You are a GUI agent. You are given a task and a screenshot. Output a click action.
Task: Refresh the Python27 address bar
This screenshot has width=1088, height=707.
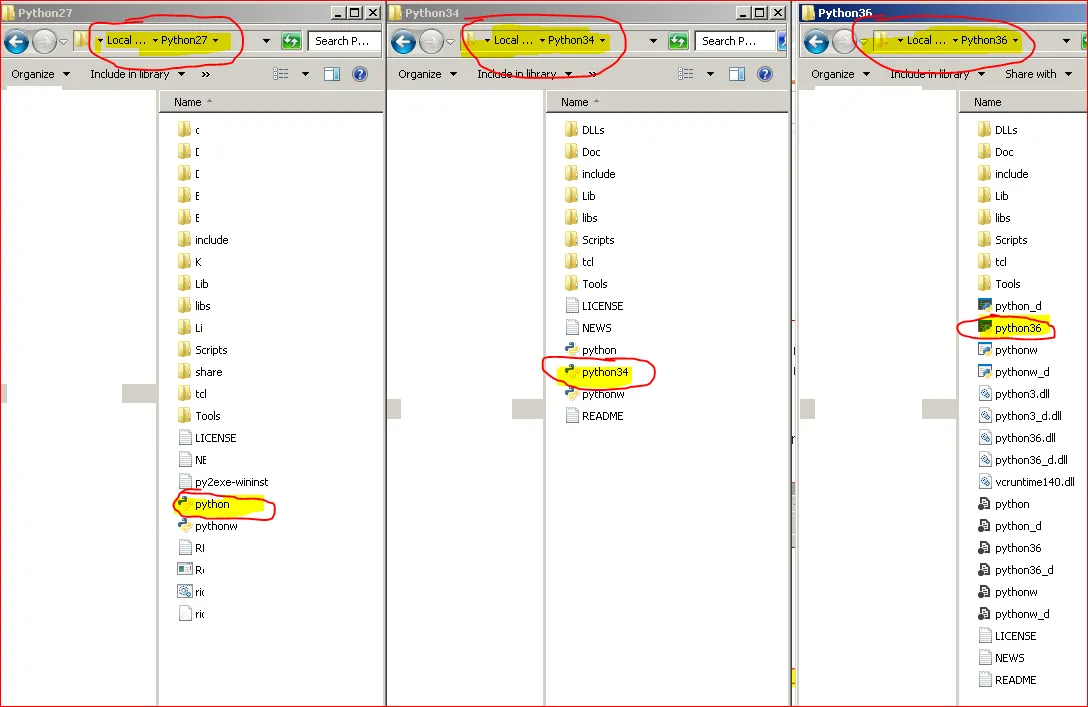point(291,41)
